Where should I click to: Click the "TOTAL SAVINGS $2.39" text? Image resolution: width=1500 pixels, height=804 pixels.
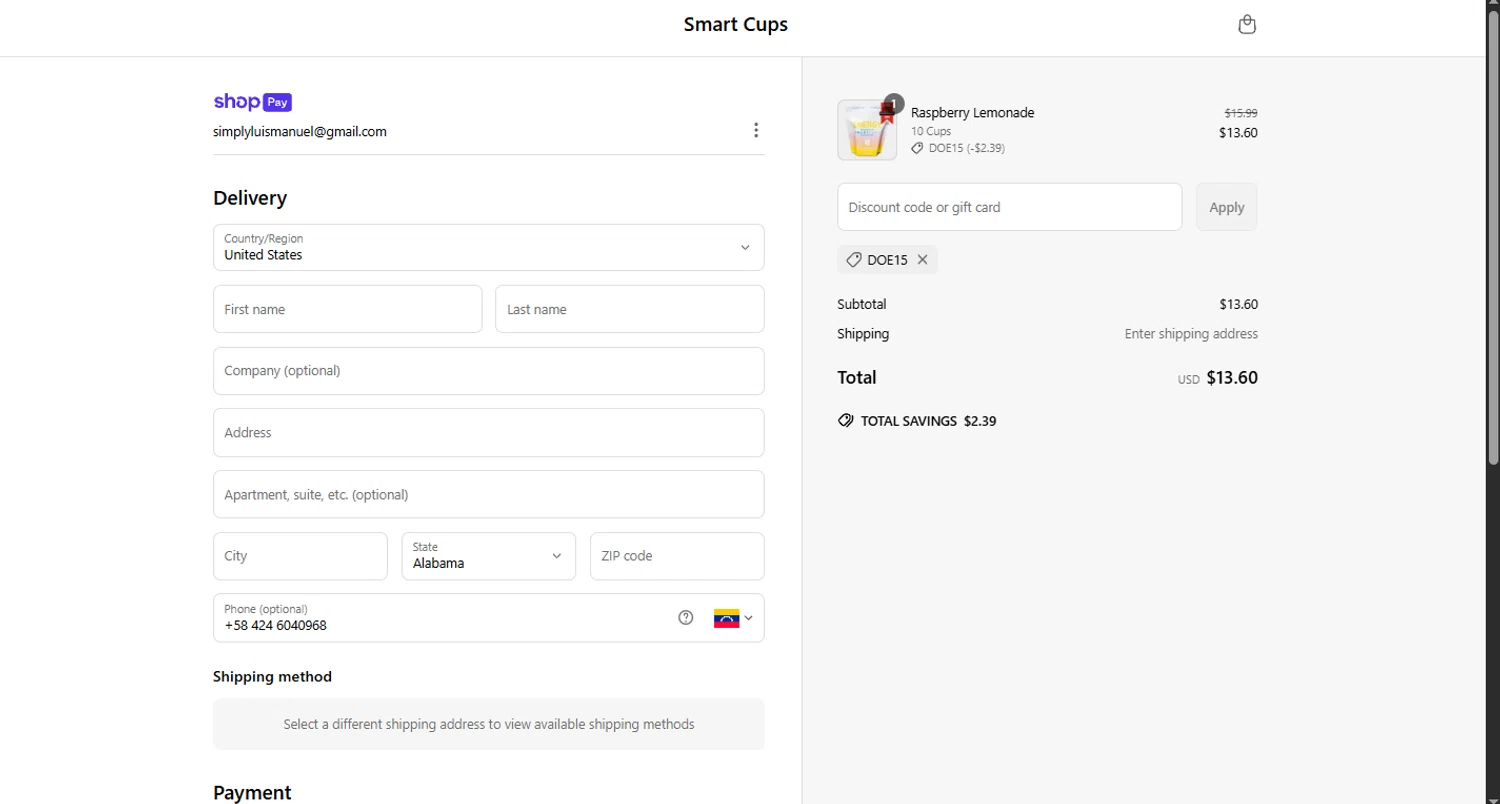[x=928, y=421]
